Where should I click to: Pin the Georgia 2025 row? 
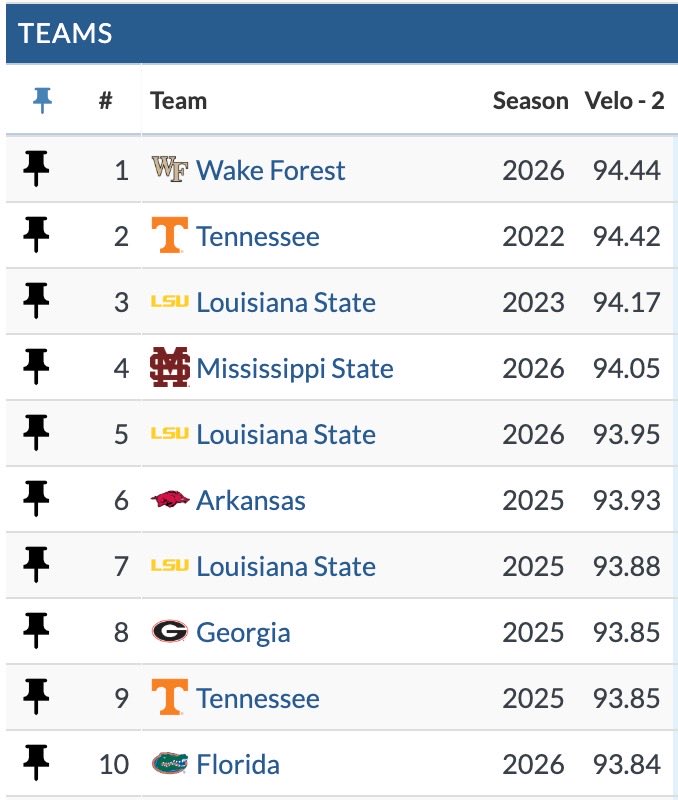pos(36,631)
